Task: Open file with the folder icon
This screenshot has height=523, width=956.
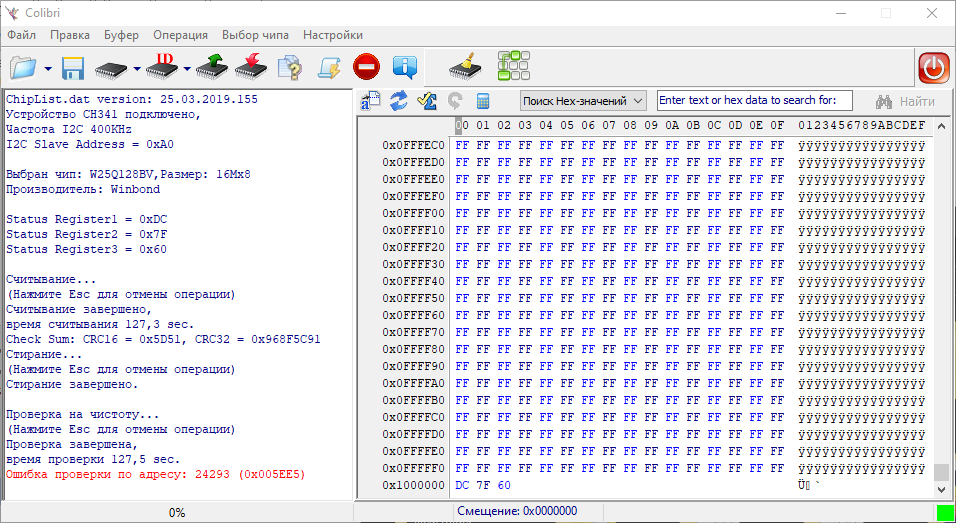Action: (x=23, y=68)
